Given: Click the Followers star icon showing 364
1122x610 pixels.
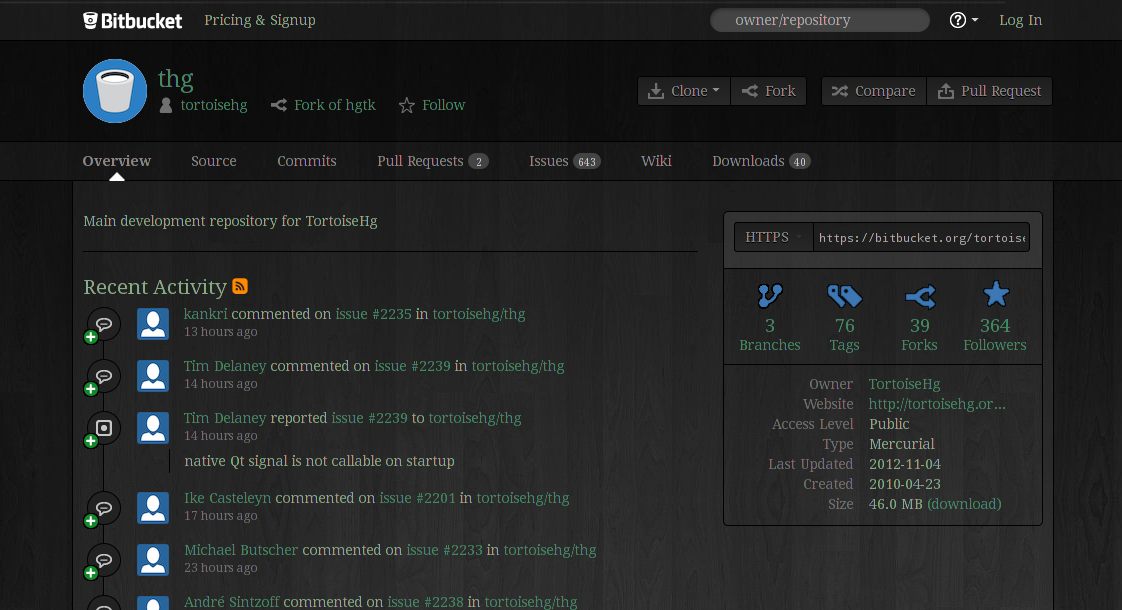Looking at the screenshot, I should [995, 293].
